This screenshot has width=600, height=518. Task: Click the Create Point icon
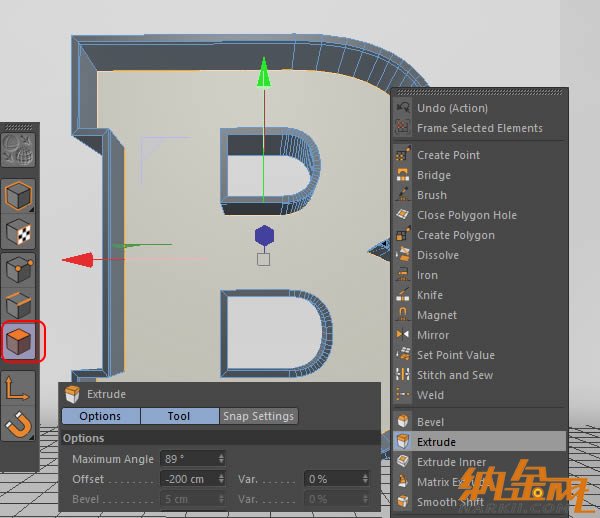pos(403,154)
